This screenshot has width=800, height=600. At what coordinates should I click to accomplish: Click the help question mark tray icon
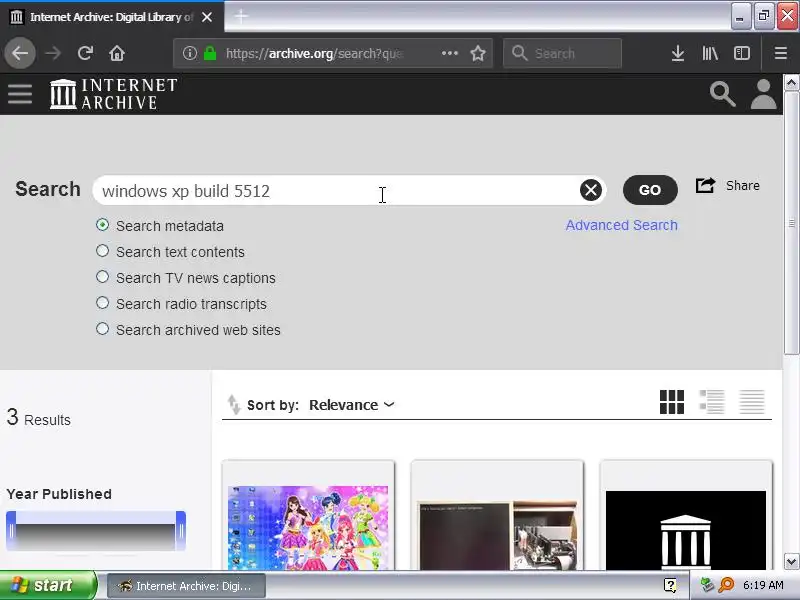tap(670, 585)
